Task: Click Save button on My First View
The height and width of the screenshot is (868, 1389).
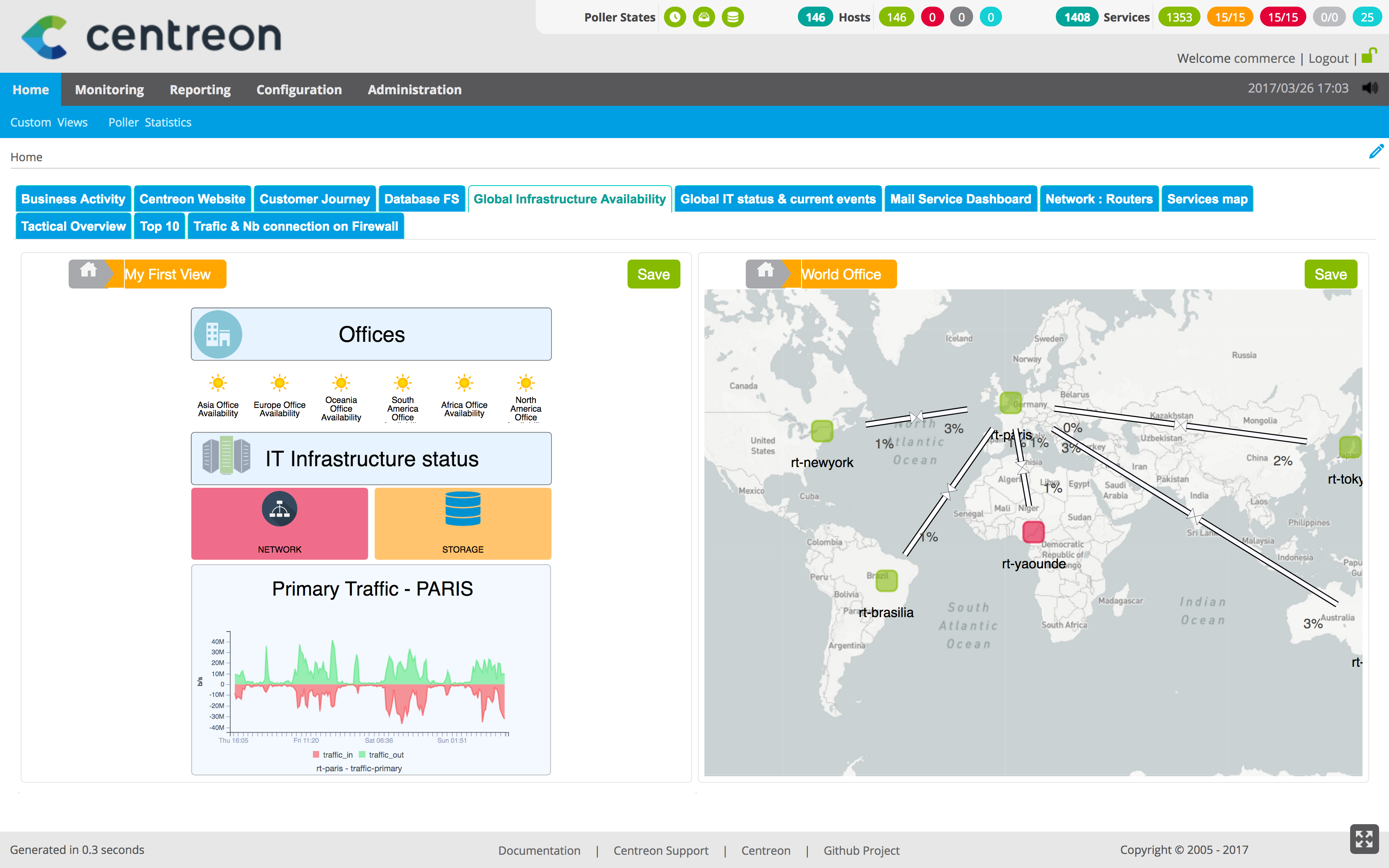Action: coord(653,274)
